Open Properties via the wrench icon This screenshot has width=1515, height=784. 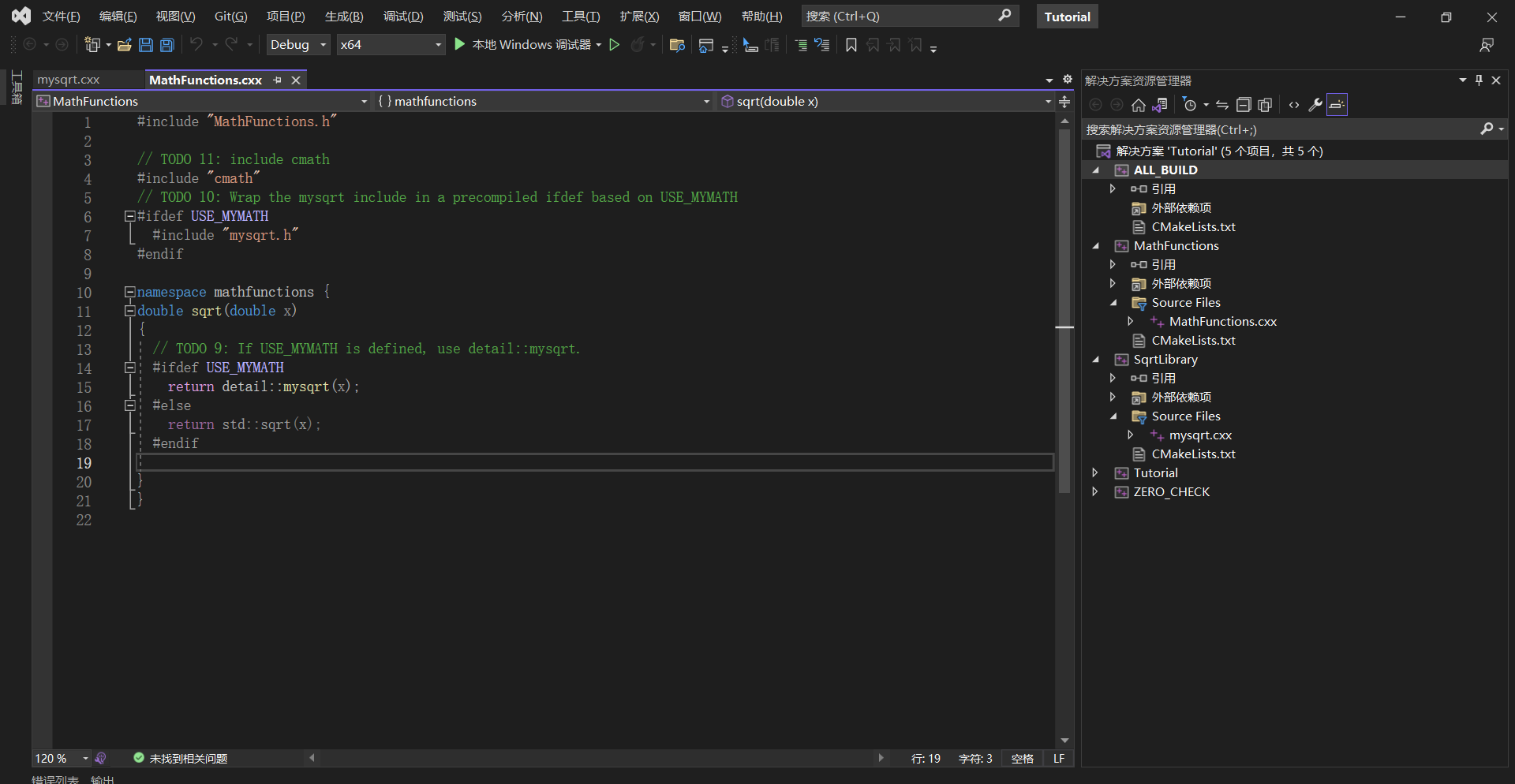tap(1315, 105)
